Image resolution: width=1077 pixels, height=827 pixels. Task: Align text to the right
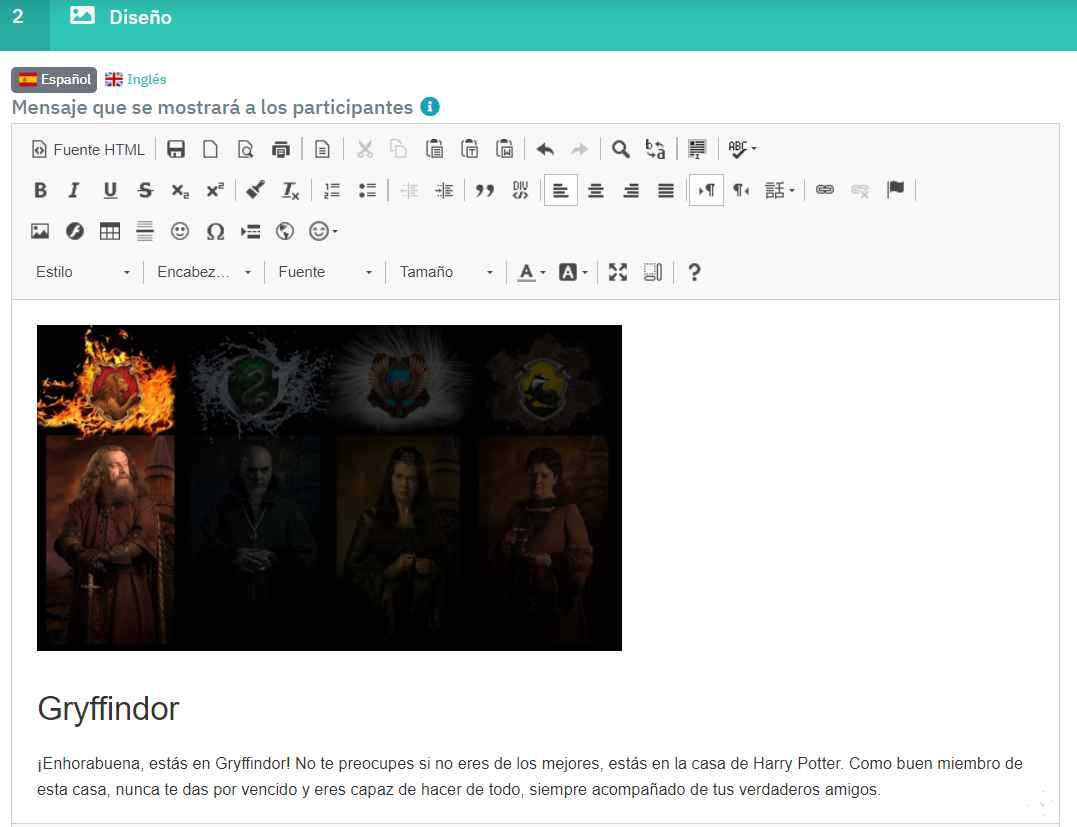pyautogui.click(x=631, y=190)
